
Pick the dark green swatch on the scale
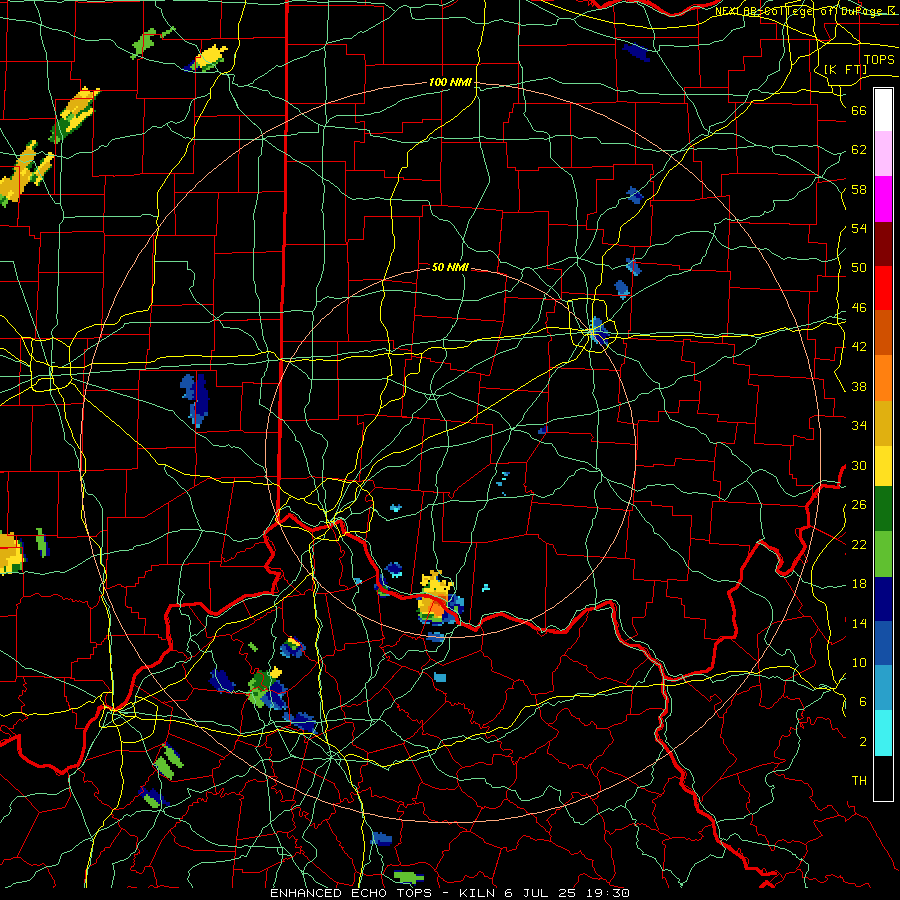(883, 509)
